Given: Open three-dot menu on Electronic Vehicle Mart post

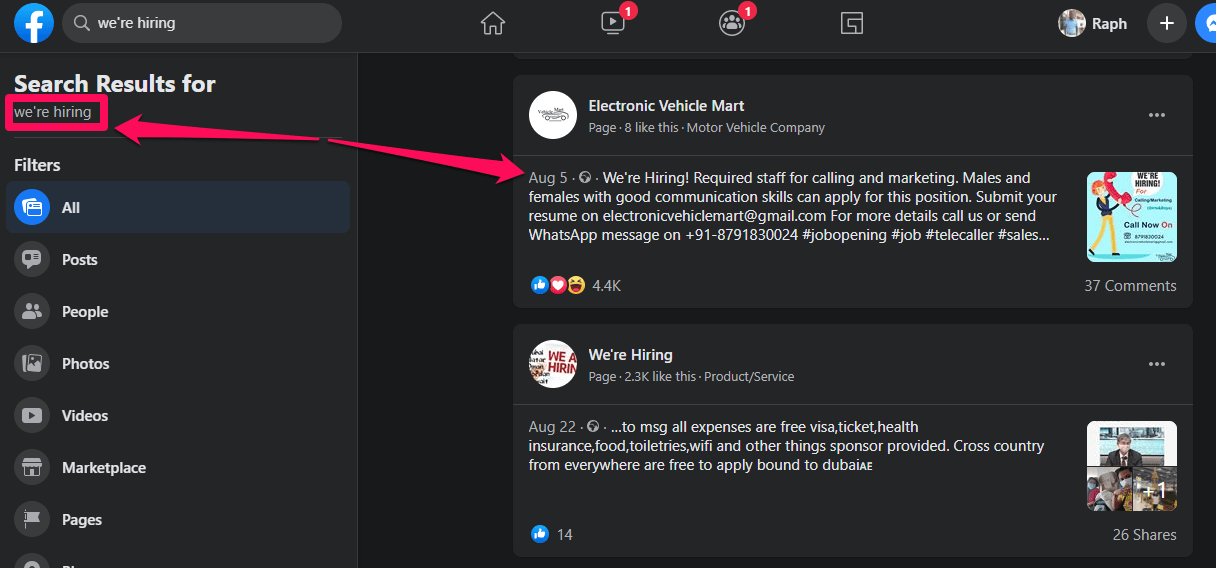Looking at the screenshot, I should pos(1157,115).
